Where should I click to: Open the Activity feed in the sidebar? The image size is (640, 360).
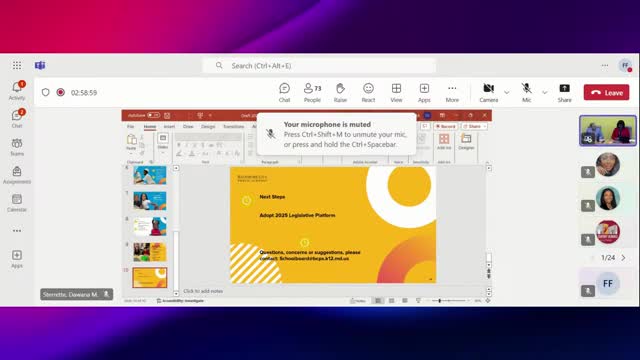click(17, 91)
